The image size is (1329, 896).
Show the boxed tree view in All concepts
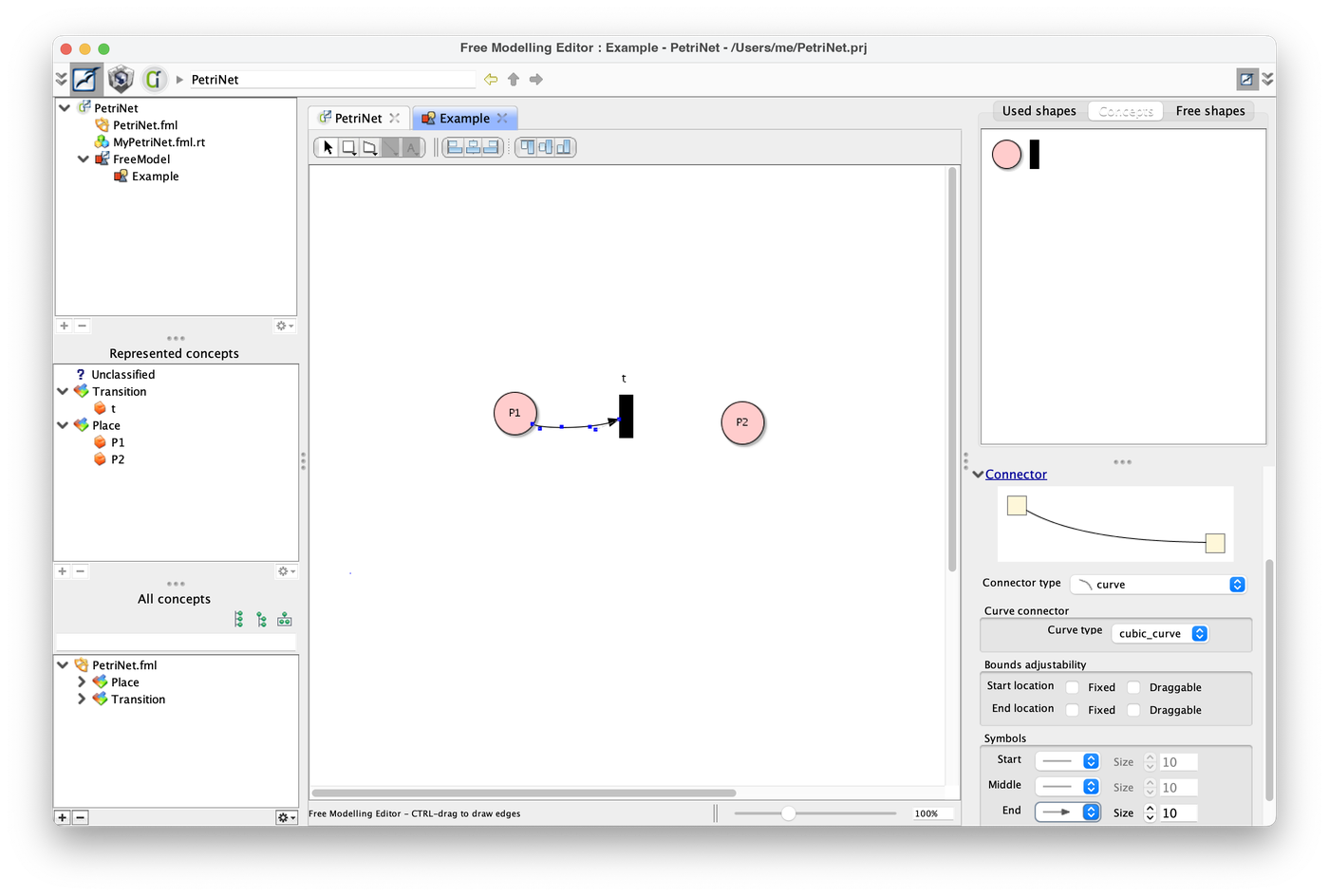285,620
